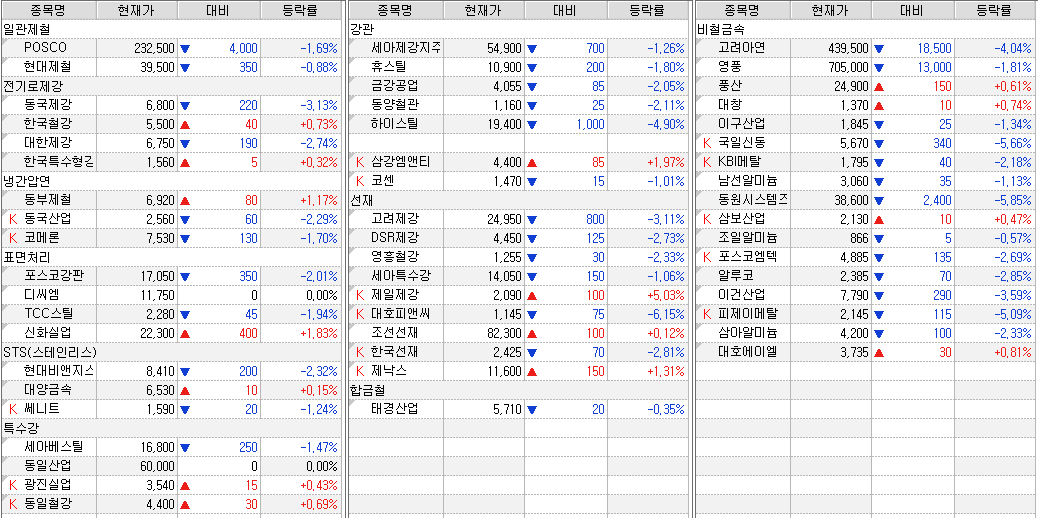Click the 대호에이엘 stock name

(747, 352)
